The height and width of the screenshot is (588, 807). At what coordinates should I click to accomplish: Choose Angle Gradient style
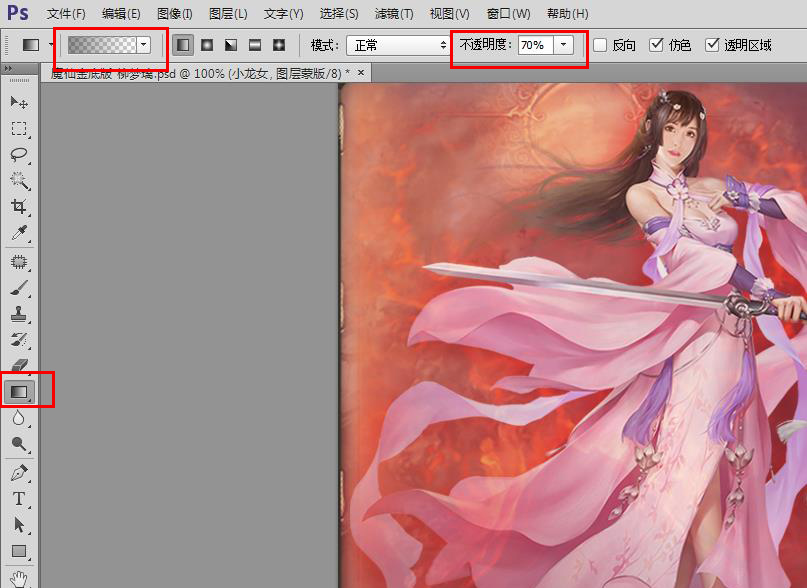click(231, 45)
